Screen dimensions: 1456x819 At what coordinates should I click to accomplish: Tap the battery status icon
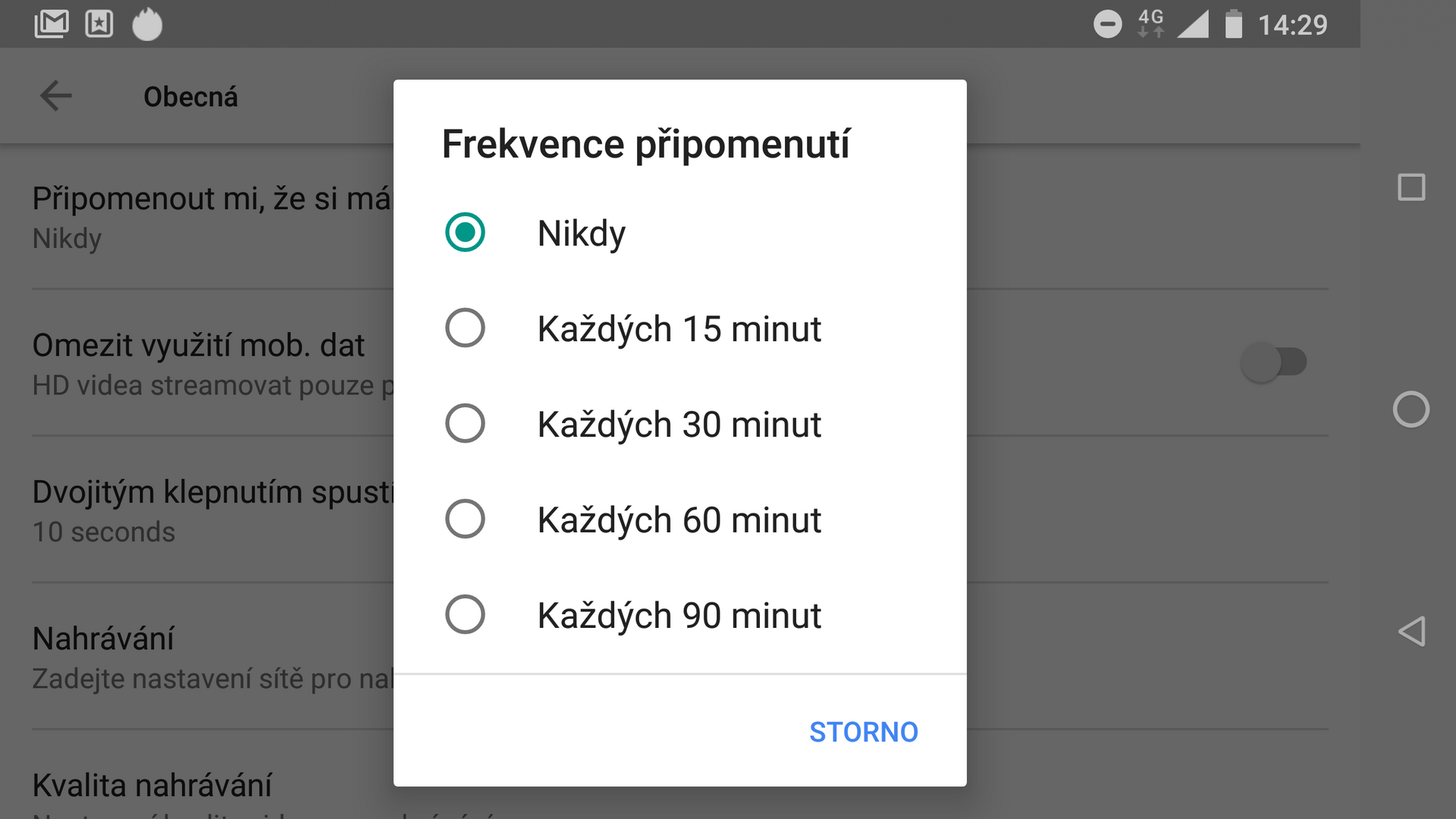(1233, 23)
